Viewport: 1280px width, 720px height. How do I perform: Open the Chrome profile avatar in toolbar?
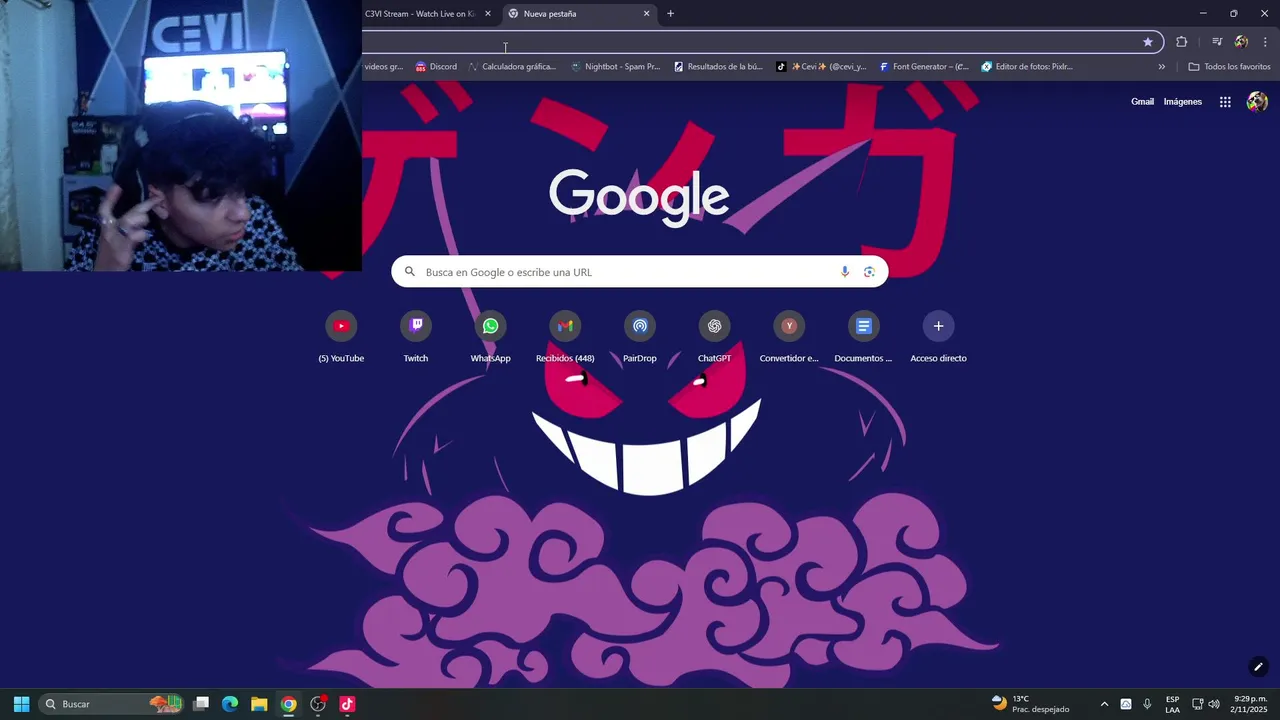tap(1241, 42)
